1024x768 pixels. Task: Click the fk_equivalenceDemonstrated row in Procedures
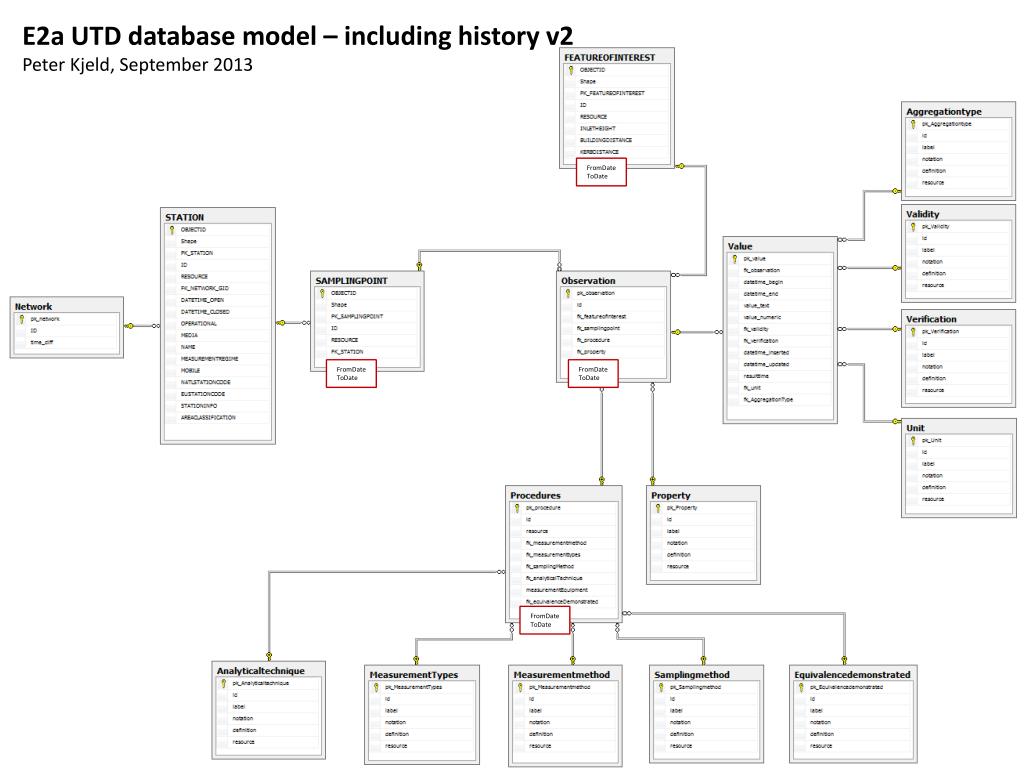[564, 602]
